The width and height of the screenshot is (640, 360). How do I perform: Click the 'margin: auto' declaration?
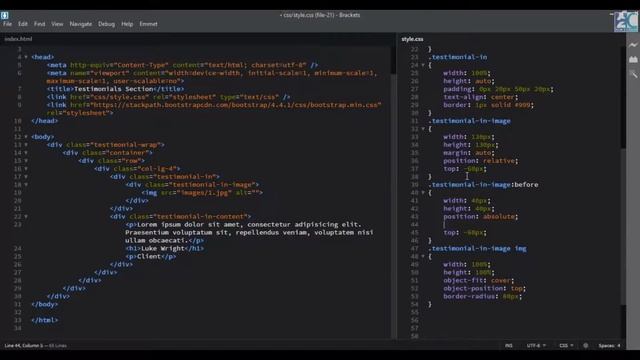coord(469,153)
